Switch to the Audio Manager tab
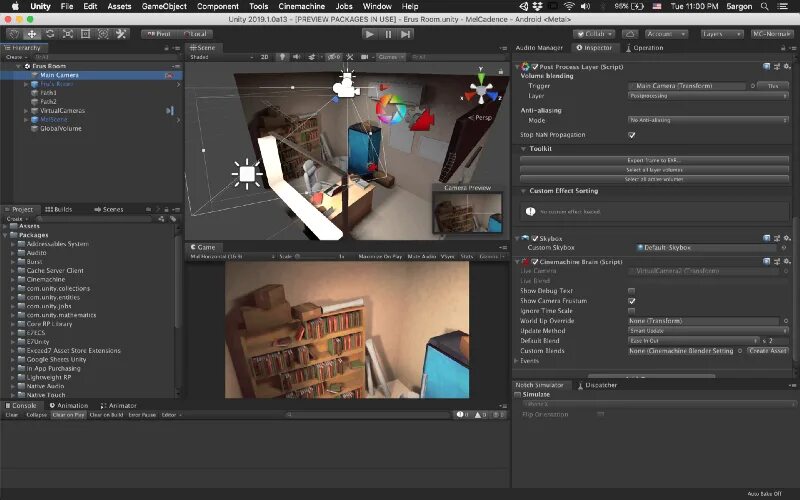This screenshot has height=500, width=800. pos(539,48)
